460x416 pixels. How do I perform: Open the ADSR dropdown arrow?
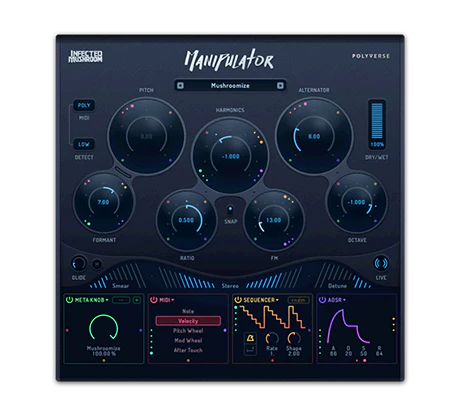pyautogui.click(x=344, y=300)
